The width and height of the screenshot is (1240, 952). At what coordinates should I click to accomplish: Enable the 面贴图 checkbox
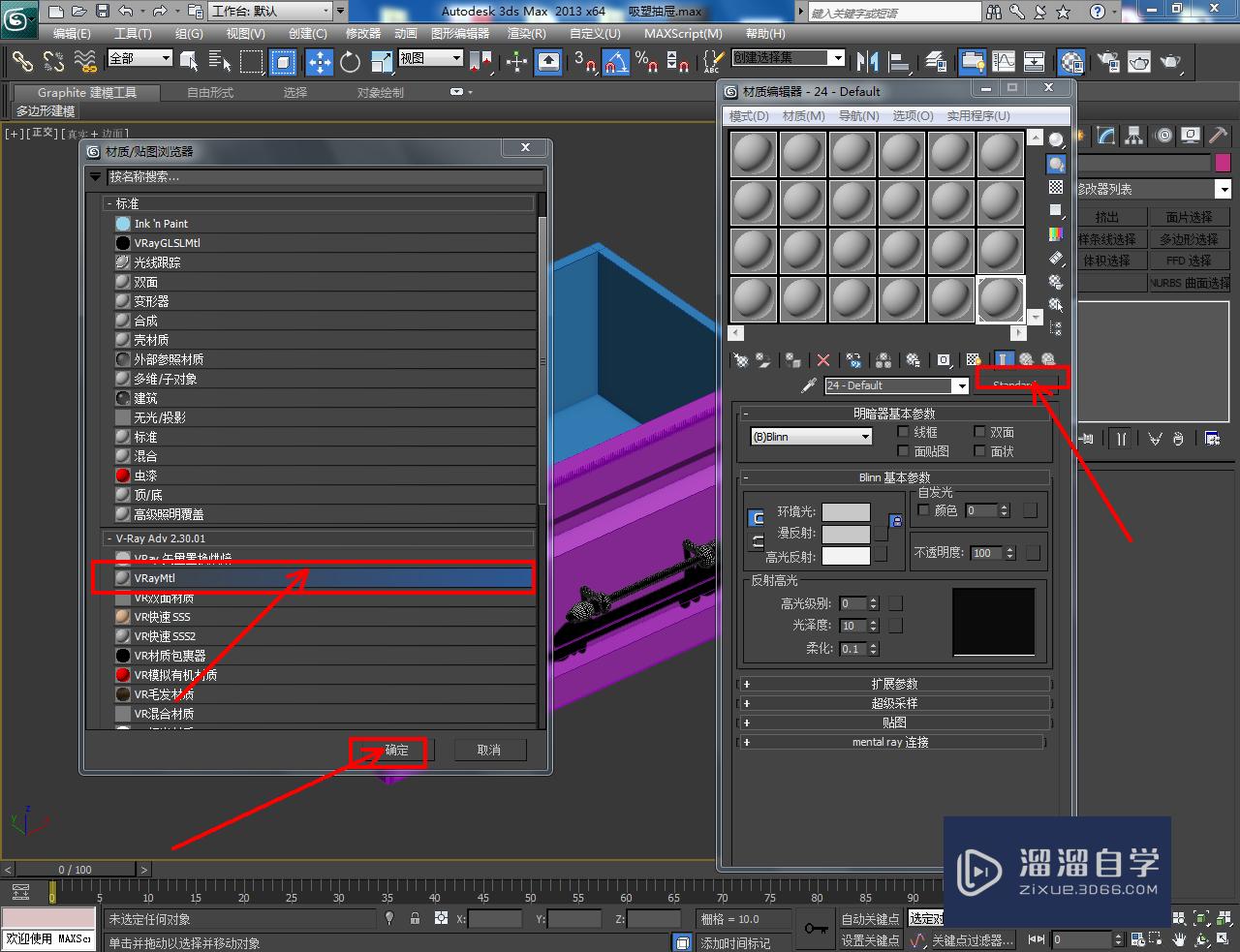[x=904, y=451]
